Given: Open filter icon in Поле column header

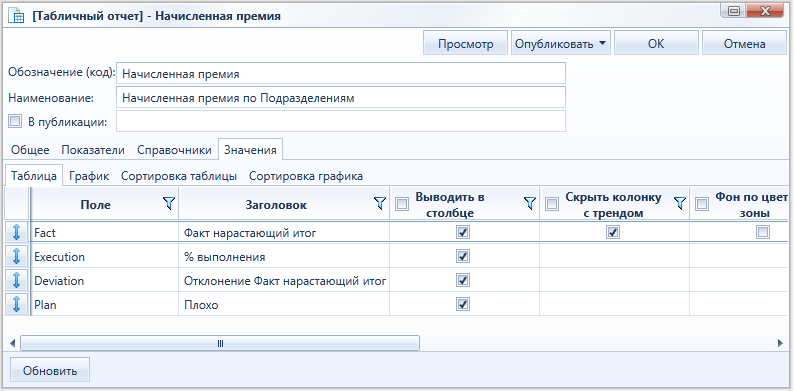Looking at the screenshot, I should point(169,204).
